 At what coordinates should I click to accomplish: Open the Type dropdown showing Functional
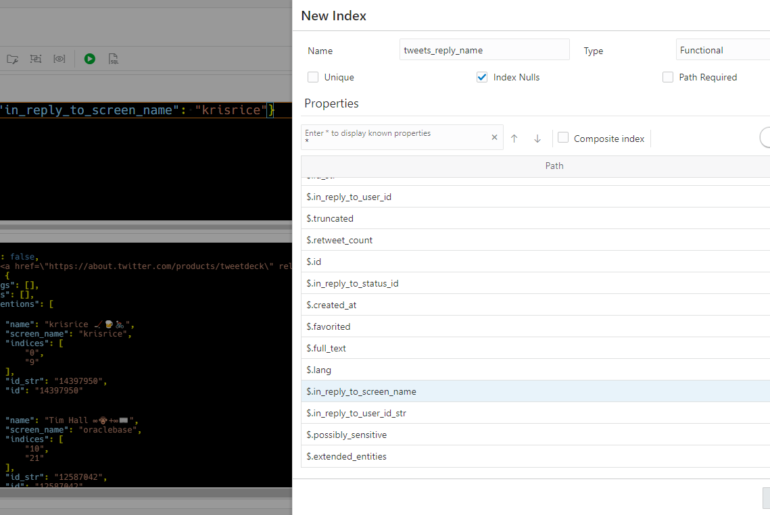723,50
